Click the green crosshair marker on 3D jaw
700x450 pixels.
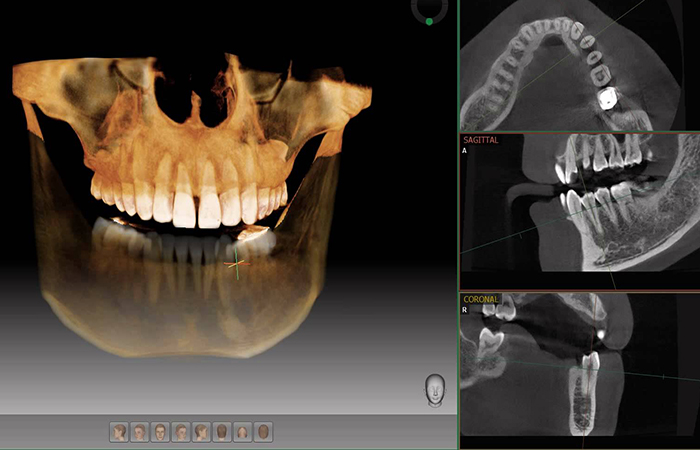tap(236, 264)
